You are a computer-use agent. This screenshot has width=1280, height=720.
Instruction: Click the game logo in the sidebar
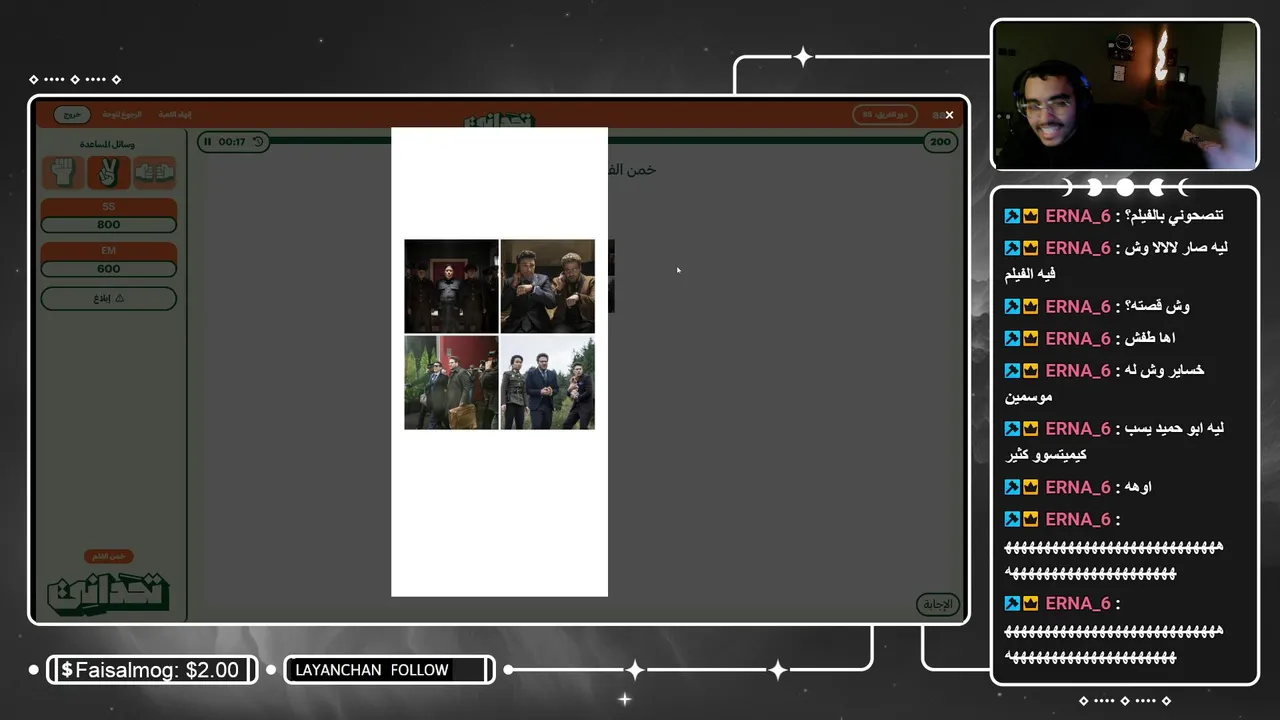pos(109,593)
